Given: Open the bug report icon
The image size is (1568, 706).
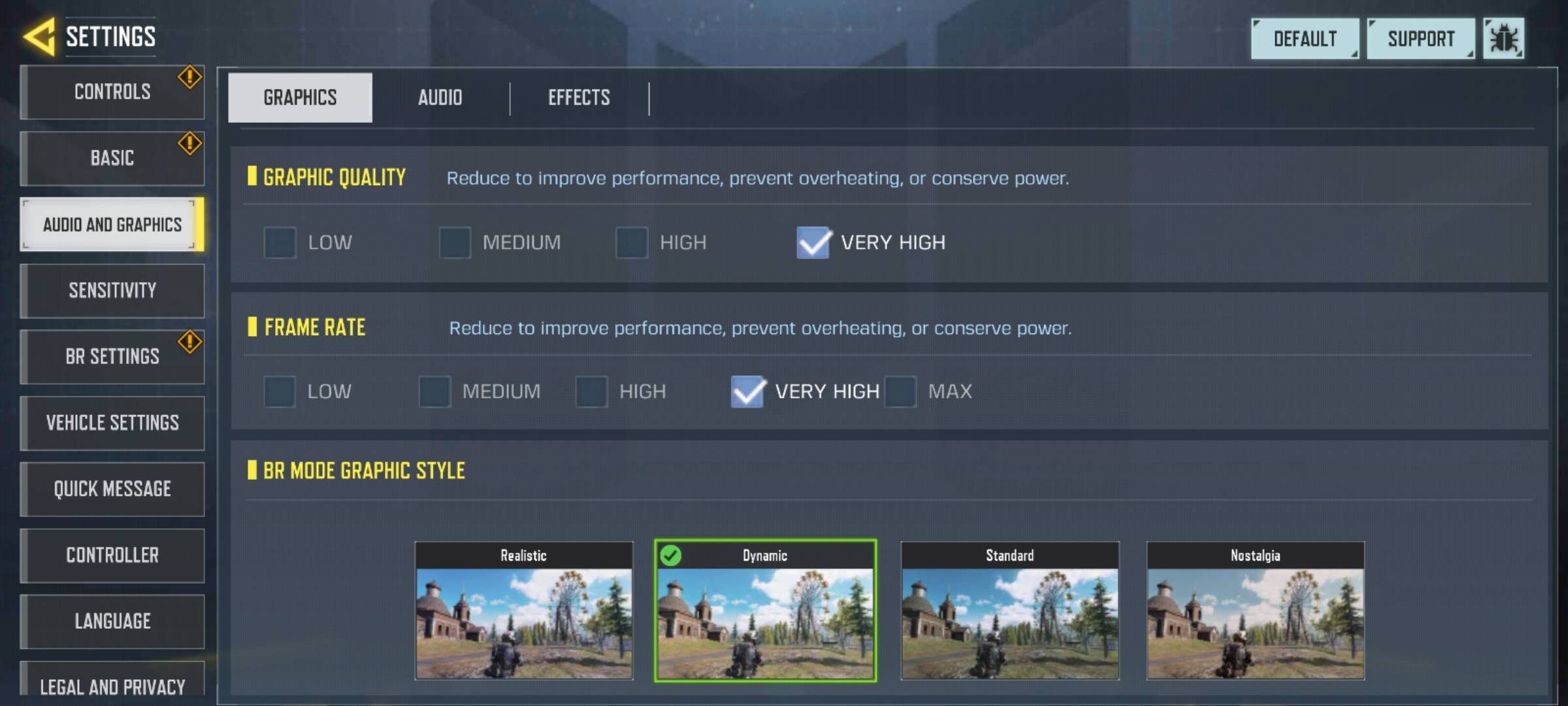Looking at the screenshot, I should 1503,39.
